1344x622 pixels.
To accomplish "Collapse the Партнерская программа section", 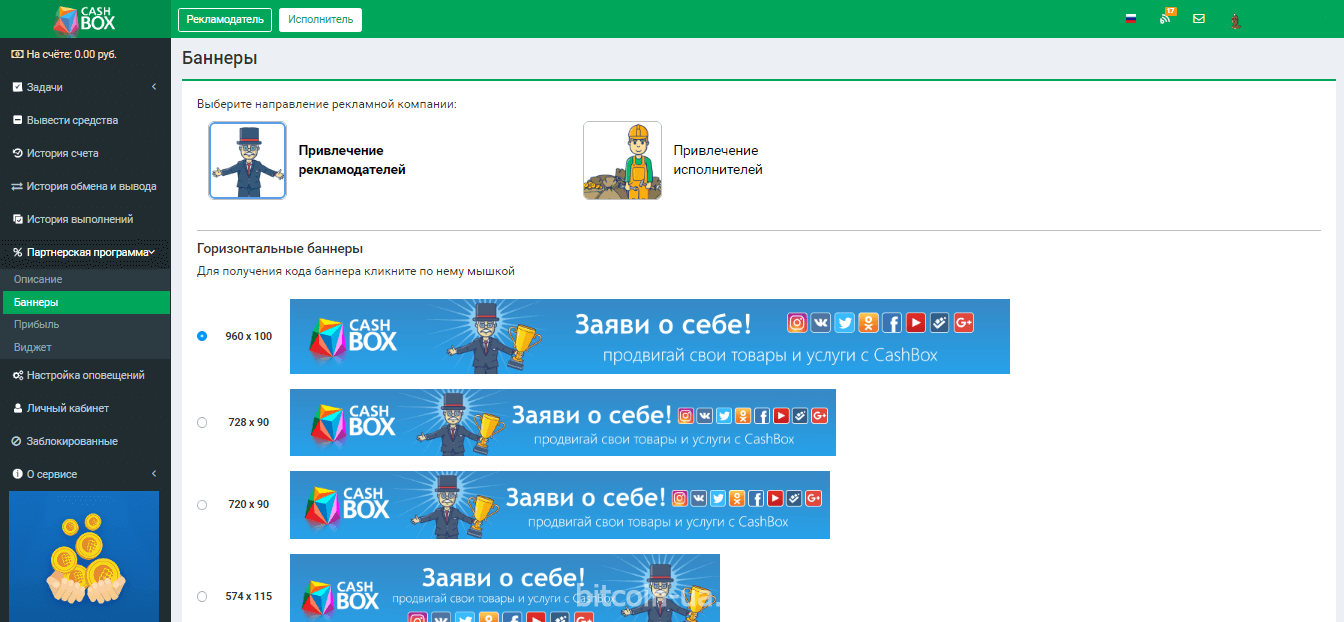I will 85,252.
